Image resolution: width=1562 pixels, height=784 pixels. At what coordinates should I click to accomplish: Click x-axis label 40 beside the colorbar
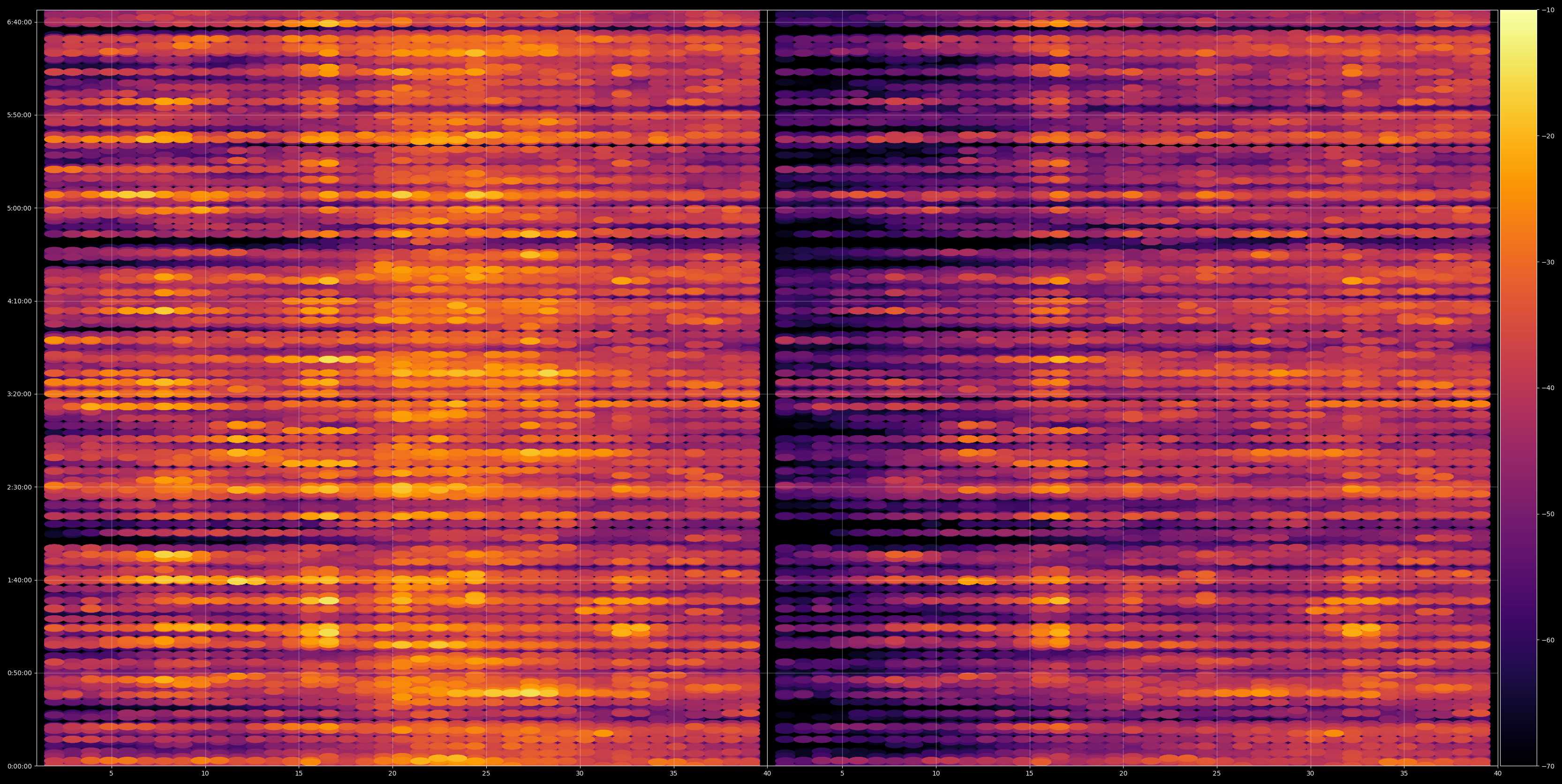[1498, 774]
